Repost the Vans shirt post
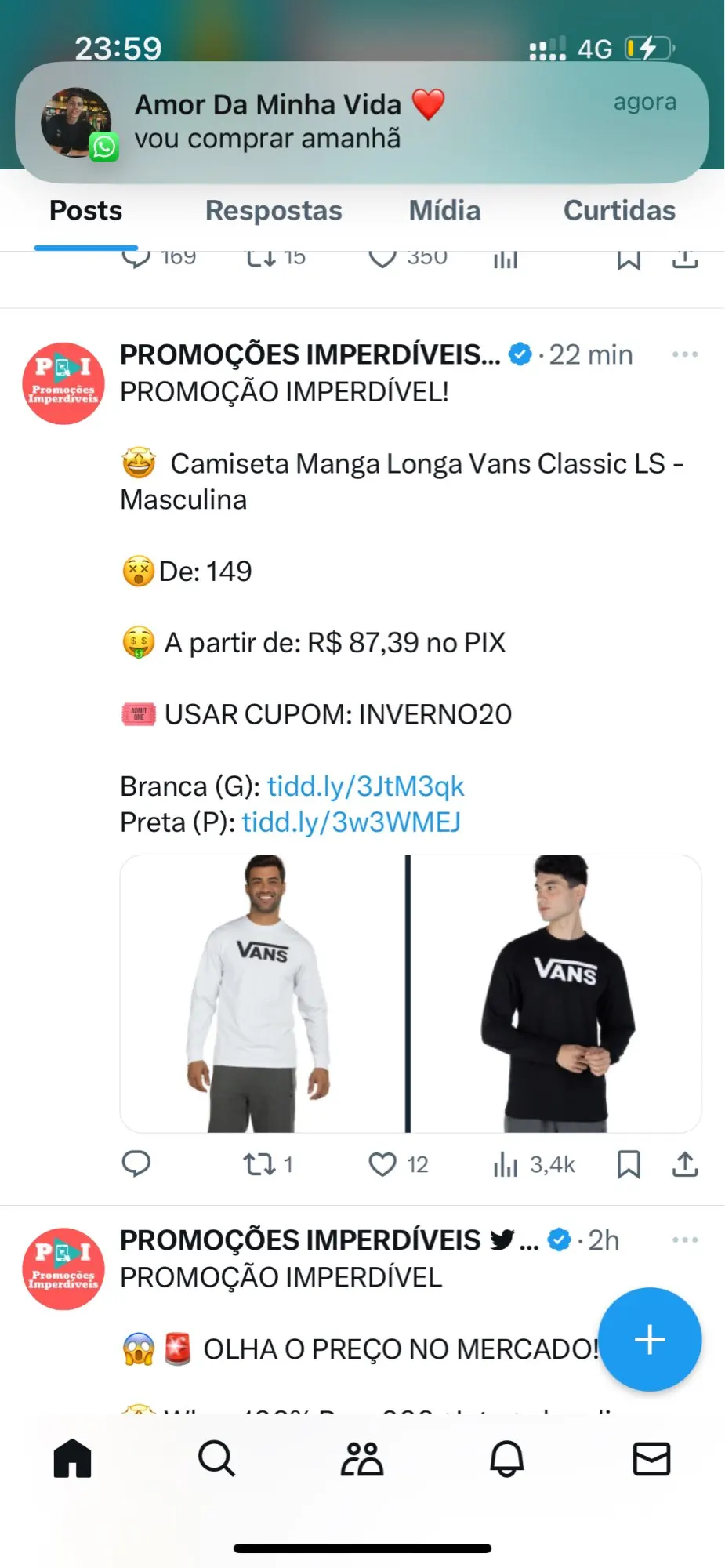This screenshot has width=725, height=1568. 267,1164
